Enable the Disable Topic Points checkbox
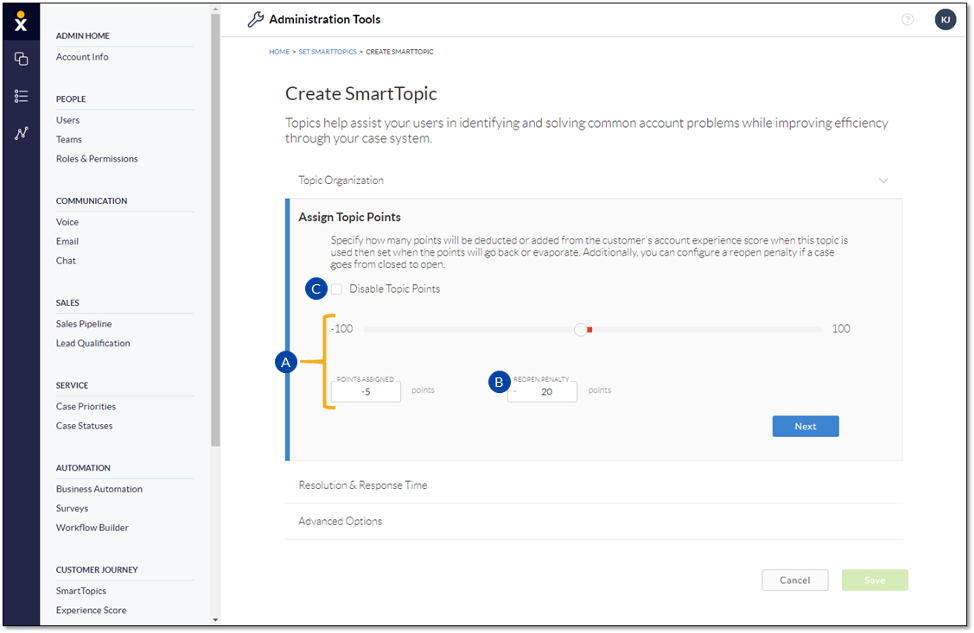 [337, 289]
